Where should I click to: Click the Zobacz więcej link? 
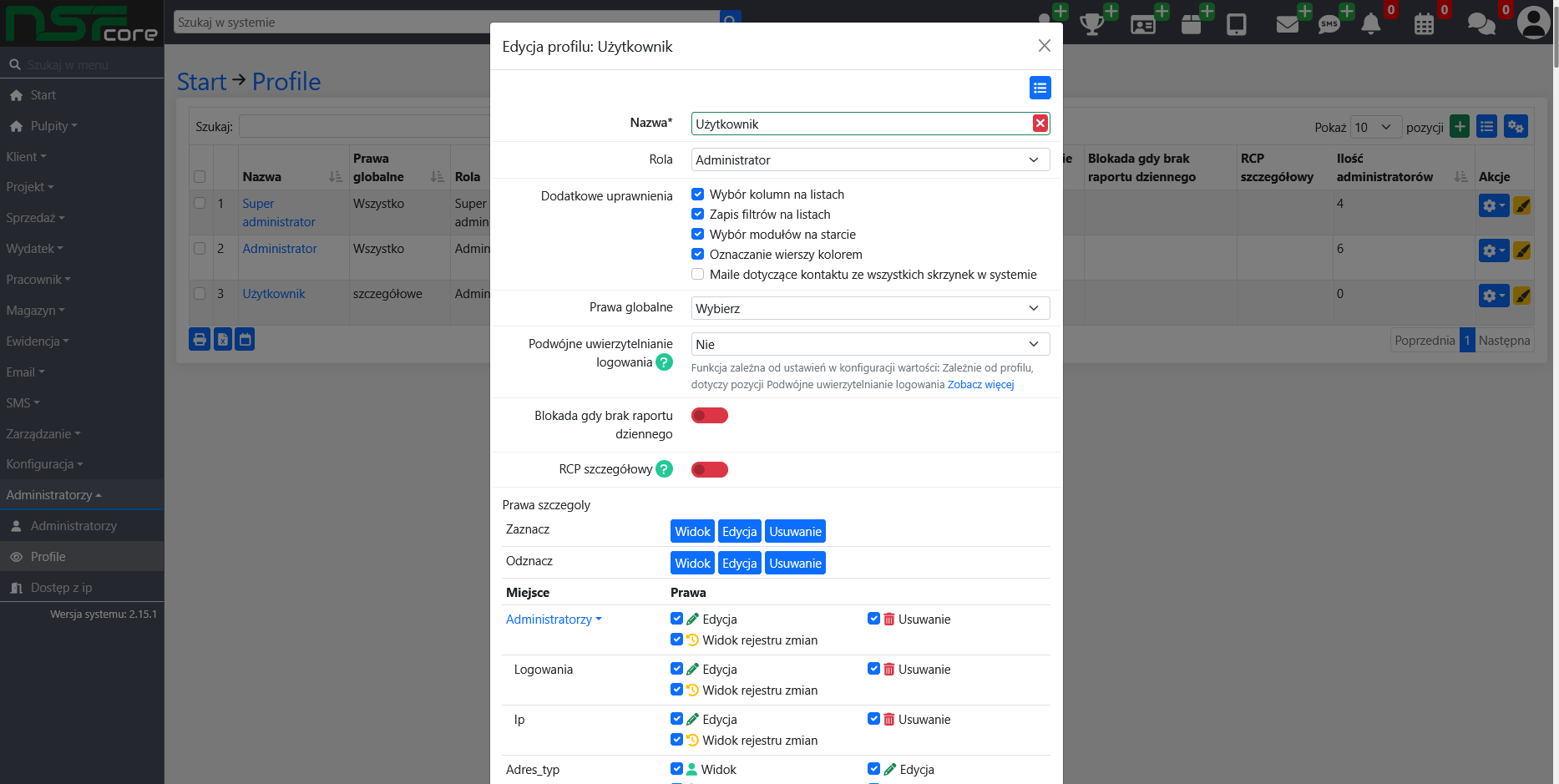(x=980, y=385)
